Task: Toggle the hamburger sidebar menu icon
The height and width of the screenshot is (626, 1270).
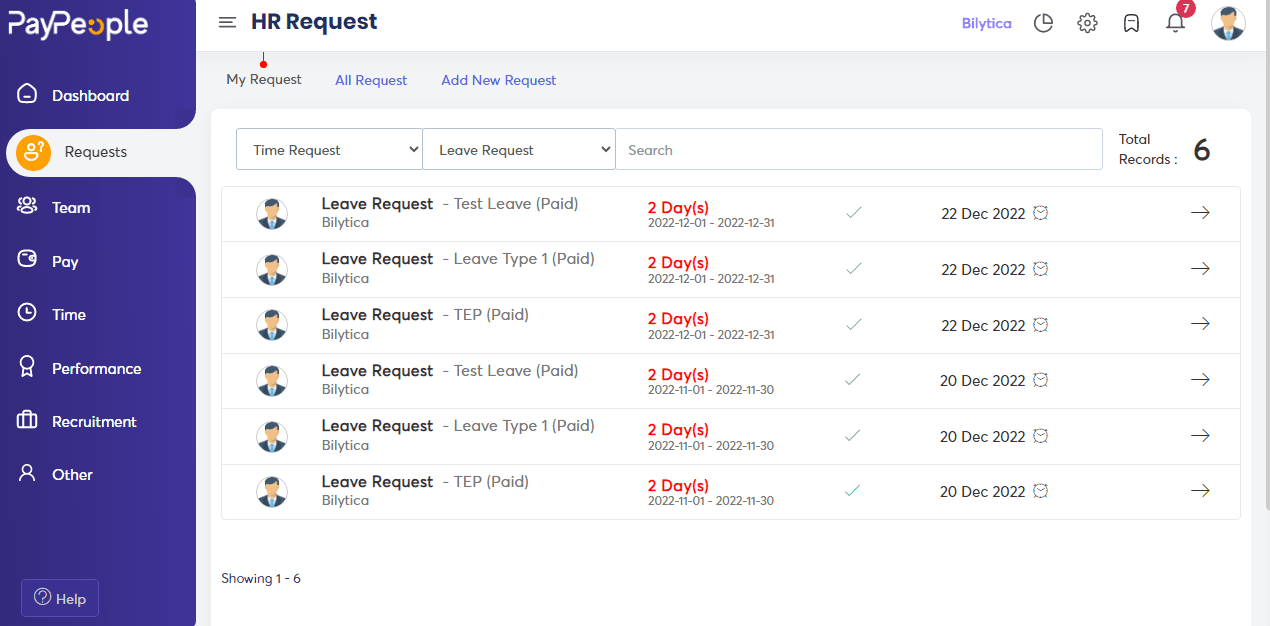Action: click(227, 22)
